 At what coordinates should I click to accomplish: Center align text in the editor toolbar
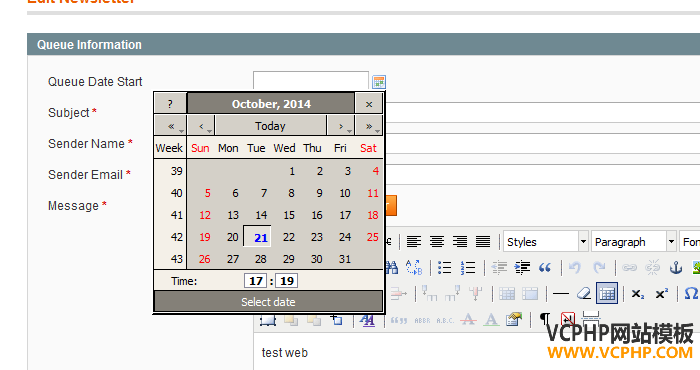437,242
